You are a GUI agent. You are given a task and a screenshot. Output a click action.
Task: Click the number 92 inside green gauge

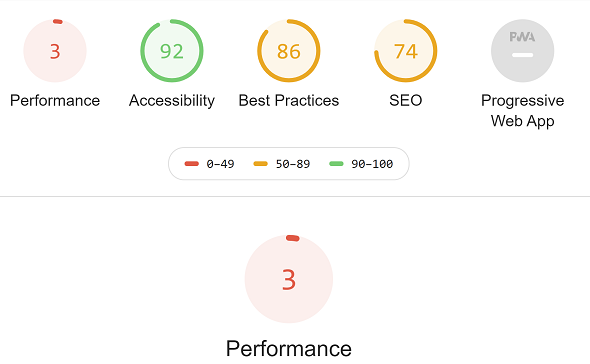pyautogui.click(x=172, y=51)
